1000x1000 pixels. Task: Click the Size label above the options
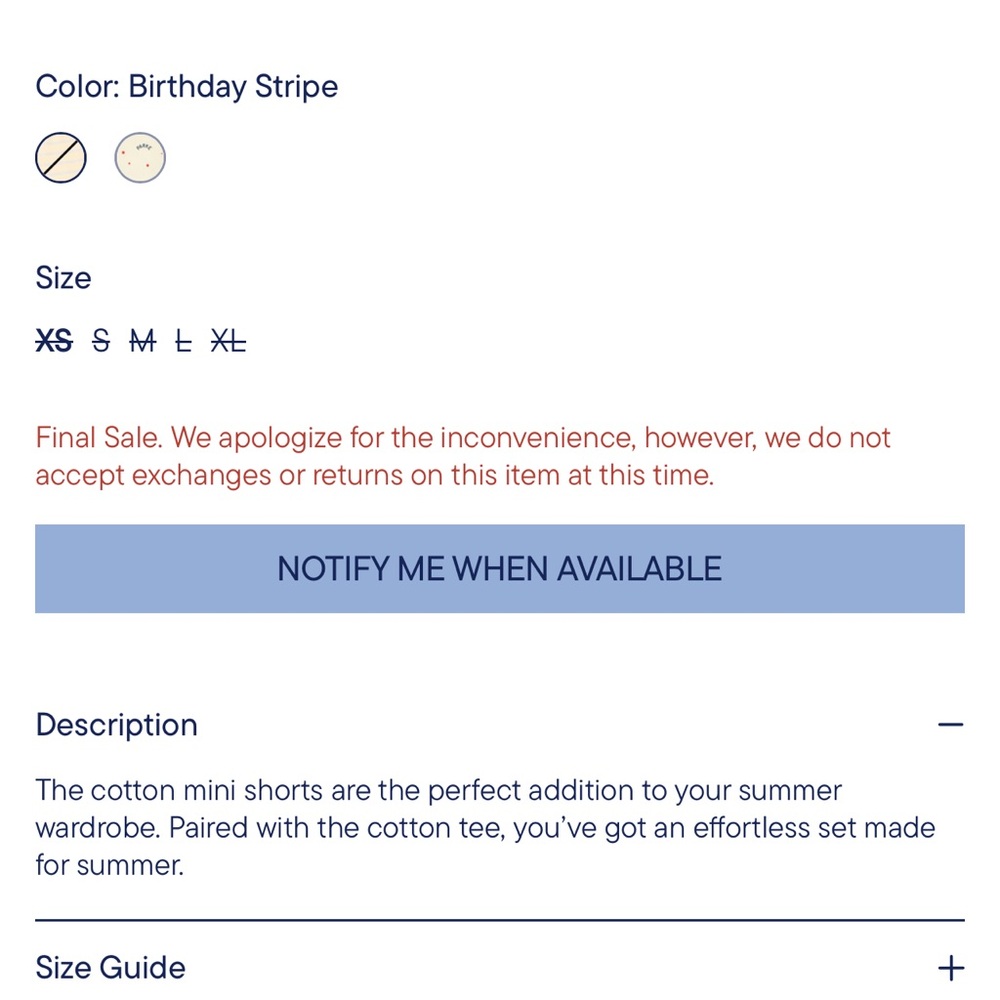tap(63, 278)
